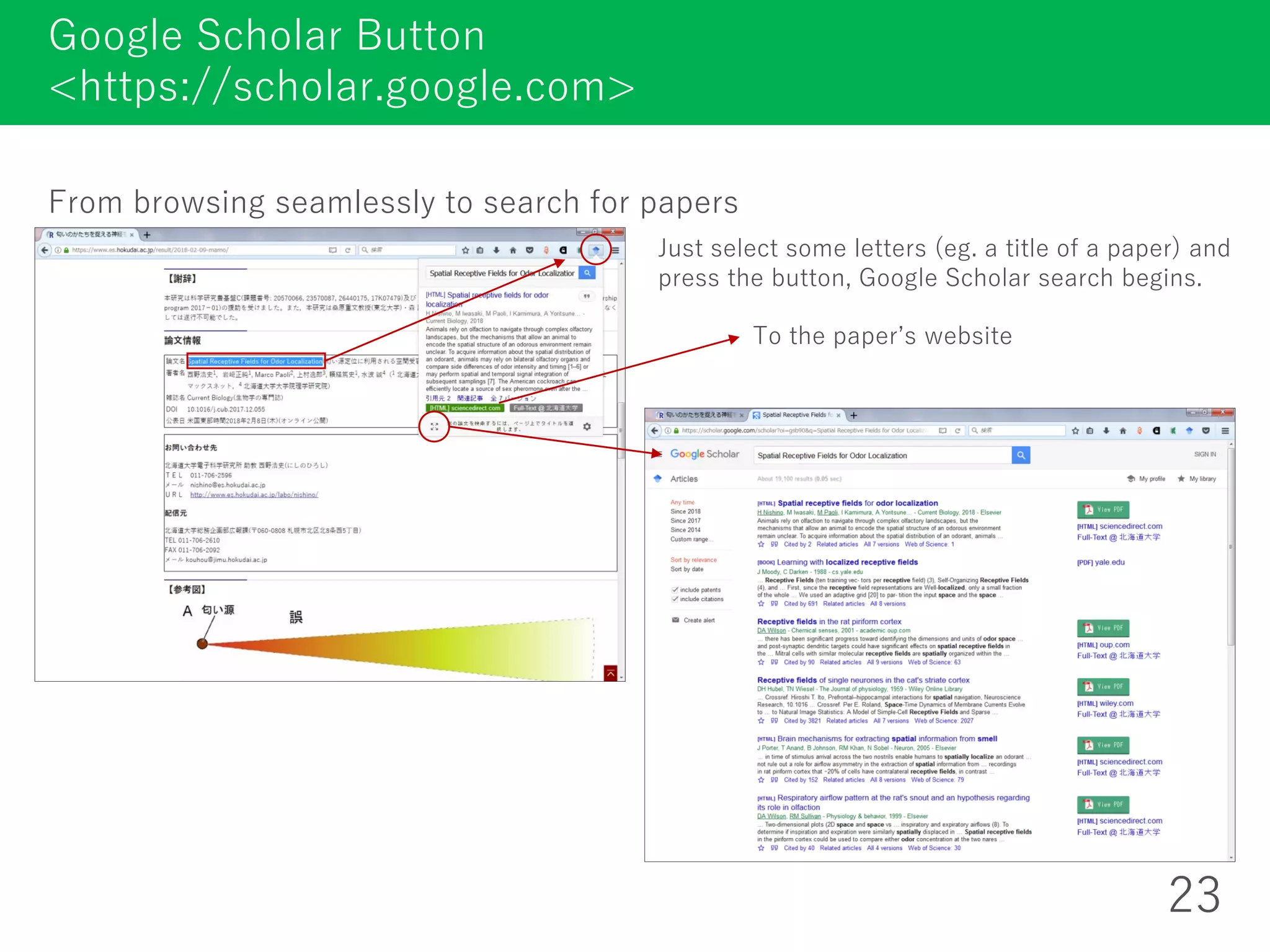
Task: Toggle include citations checkbox
Action: pos(675,599)
